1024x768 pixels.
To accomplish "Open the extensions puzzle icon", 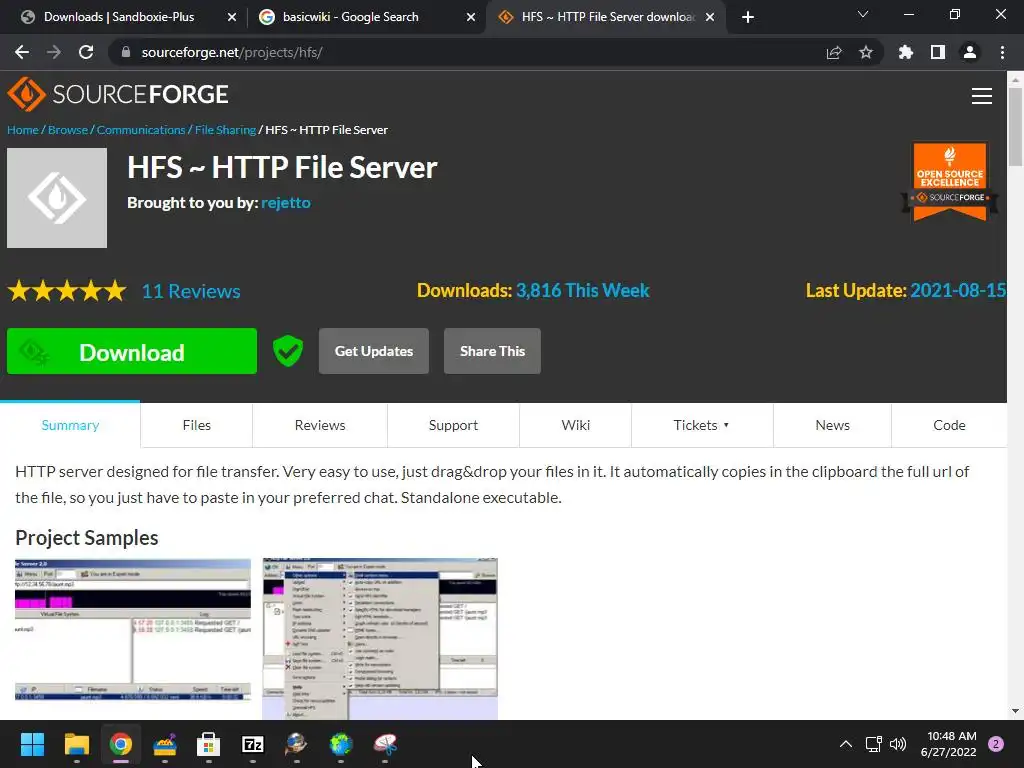I will 906,52.
